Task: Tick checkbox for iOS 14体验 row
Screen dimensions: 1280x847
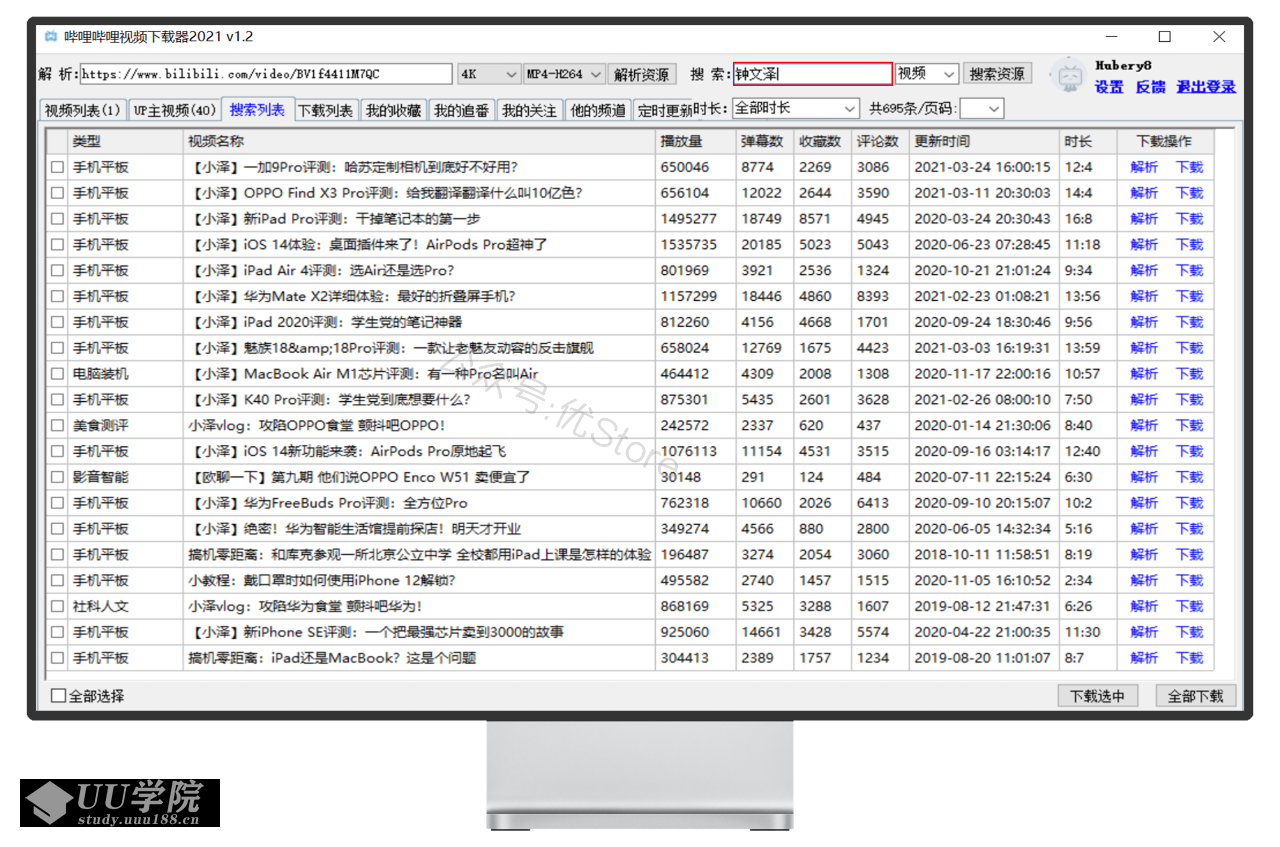Action: pos(57,245)
